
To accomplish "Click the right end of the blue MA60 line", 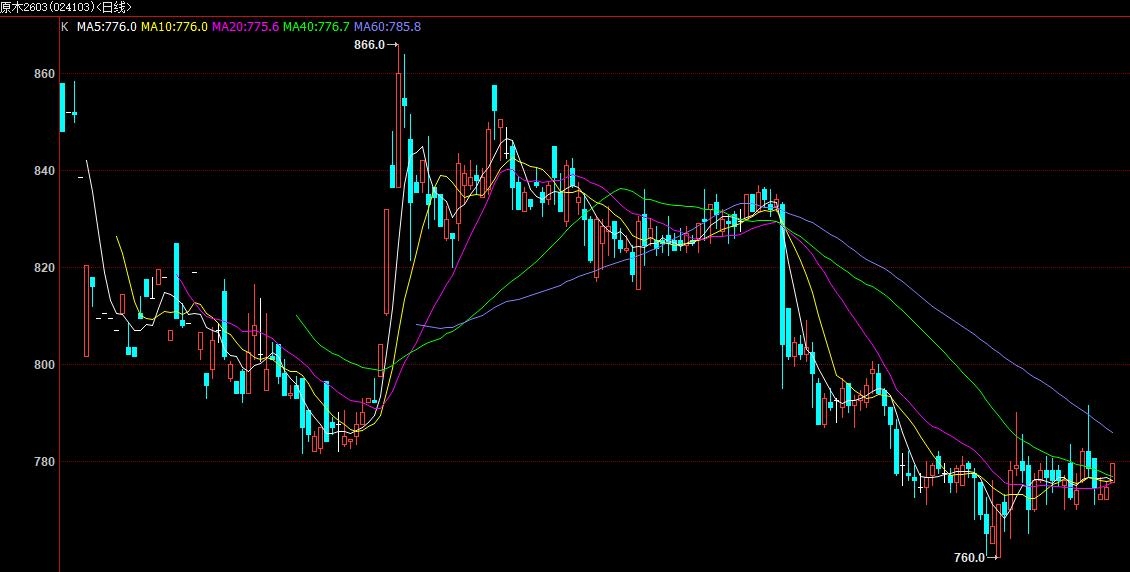I will (x=1112, y=432).
